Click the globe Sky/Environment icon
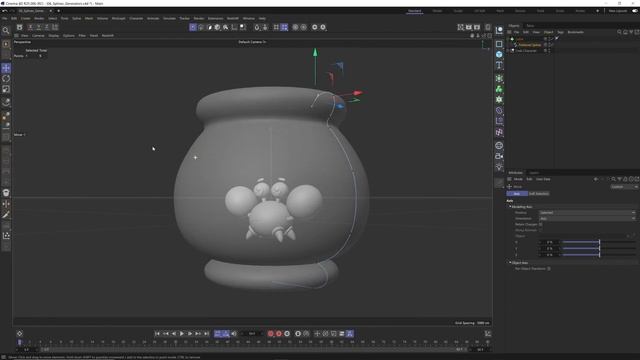This screenshot has height=360, width=640. 499,145
